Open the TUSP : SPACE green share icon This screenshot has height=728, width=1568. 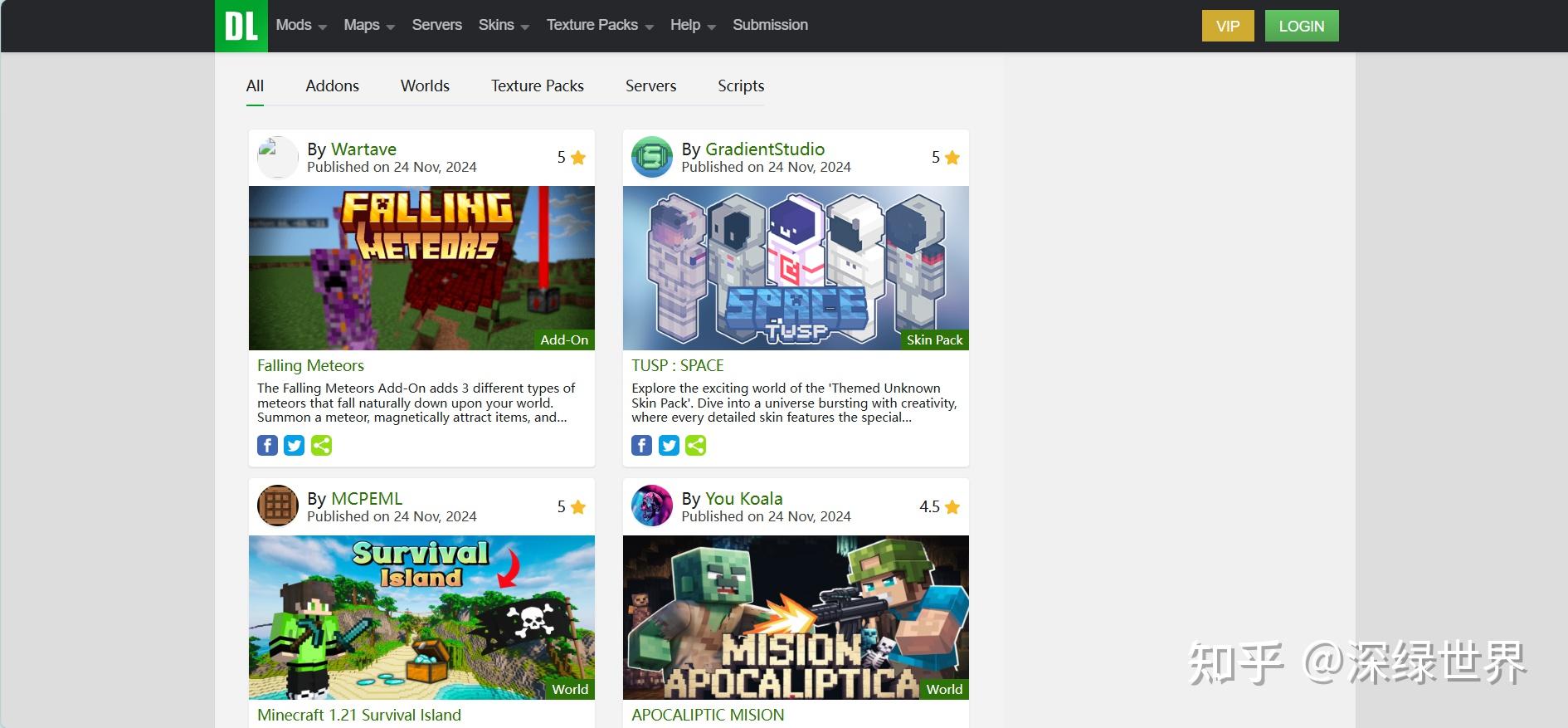click(696, 445)
